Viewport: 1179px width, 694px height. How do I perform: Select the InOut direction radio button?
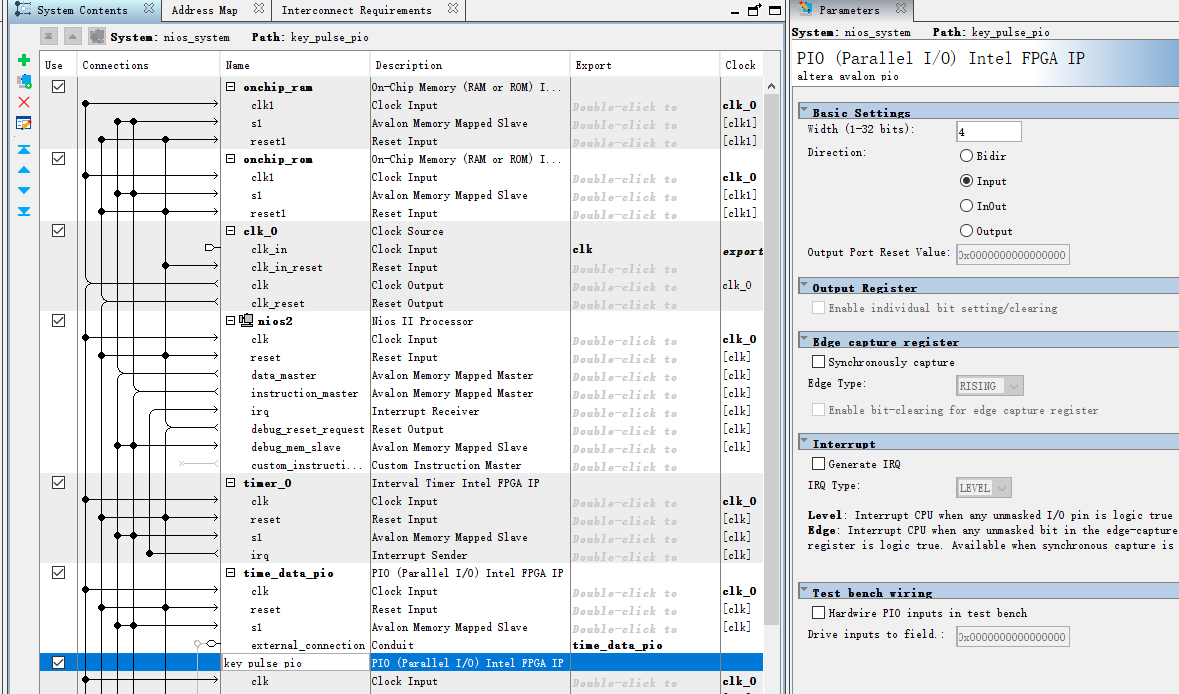tap(966, 206)
